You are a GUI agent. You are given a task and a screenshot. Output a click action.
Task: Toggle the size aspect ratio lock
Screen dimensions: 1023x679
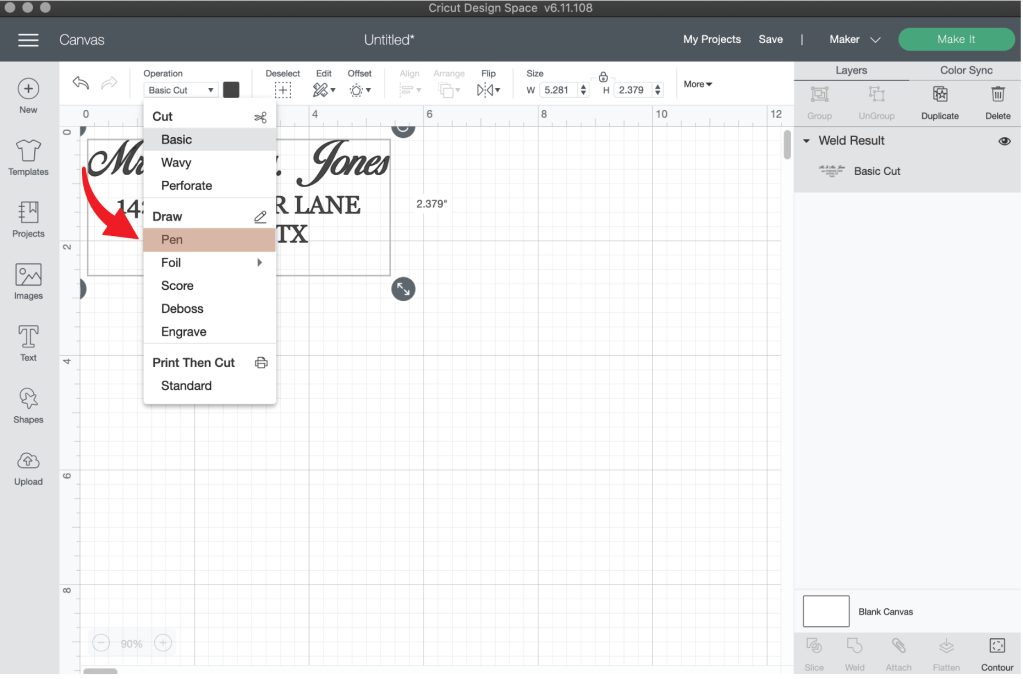pos(603,77)
